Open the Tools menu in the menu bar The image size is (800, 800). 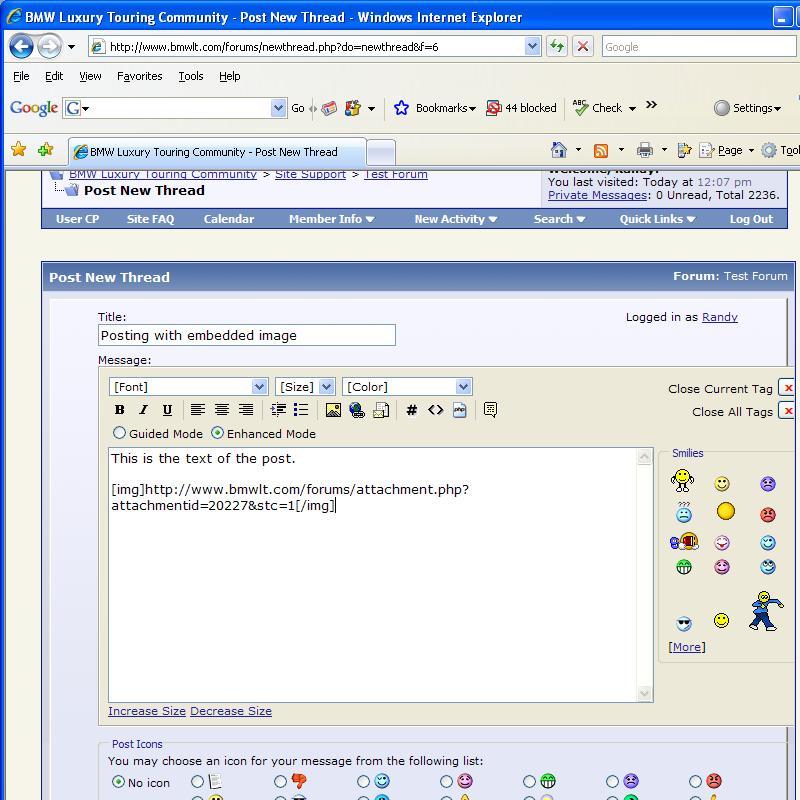click(x=191, y=76)
